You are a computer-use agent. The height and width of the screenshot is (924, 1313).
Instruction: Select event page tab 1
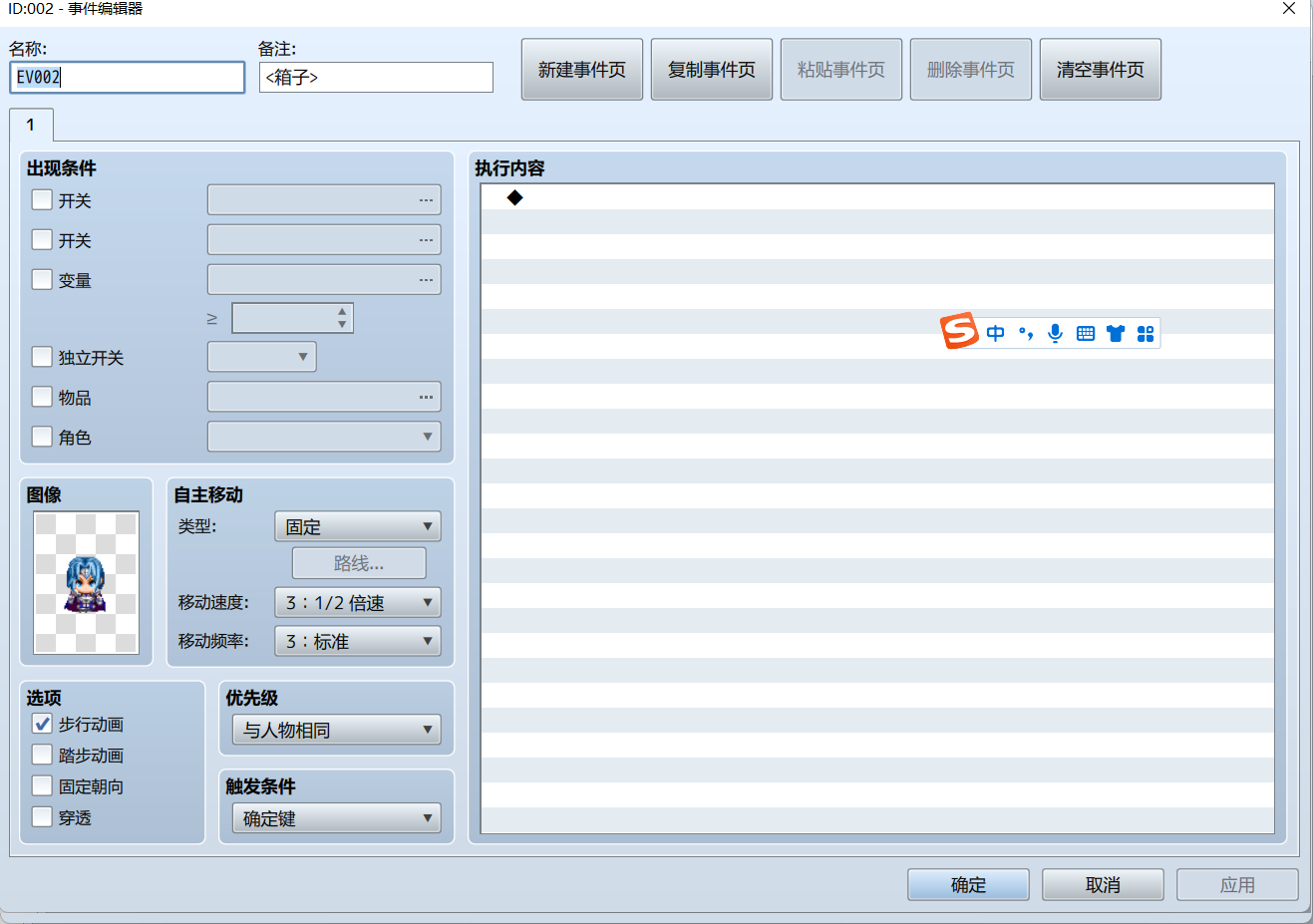point(31,125)
